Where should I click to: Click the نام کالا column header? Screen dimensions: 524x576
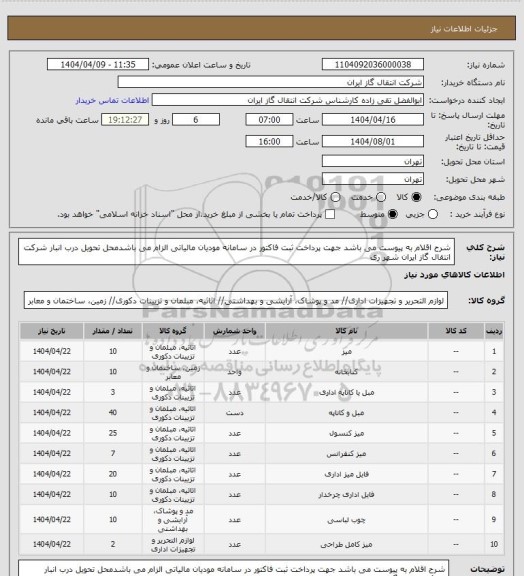point(346,331)
